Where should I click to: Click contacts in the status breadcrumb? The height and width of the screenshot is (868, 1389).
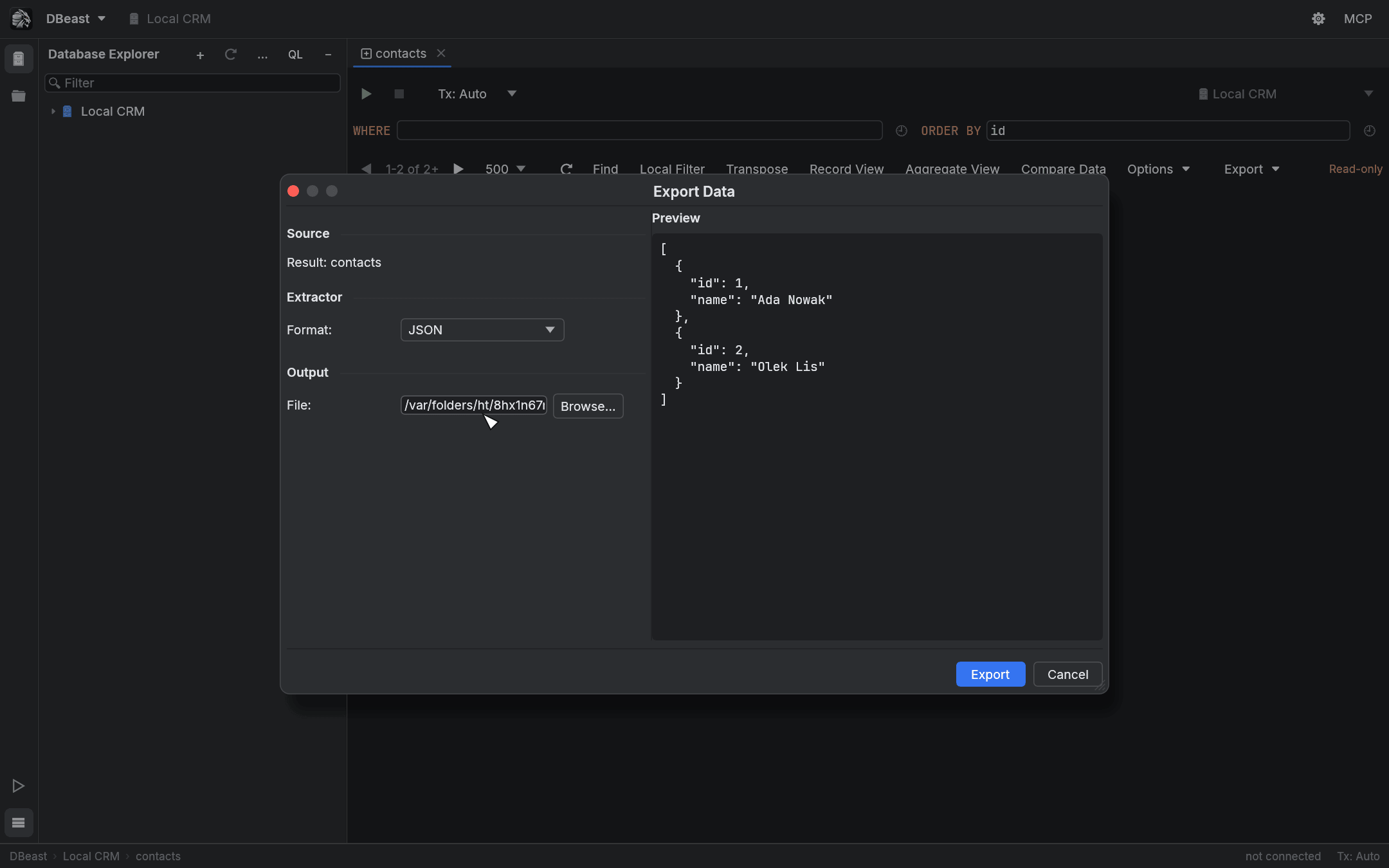point(158,856)
